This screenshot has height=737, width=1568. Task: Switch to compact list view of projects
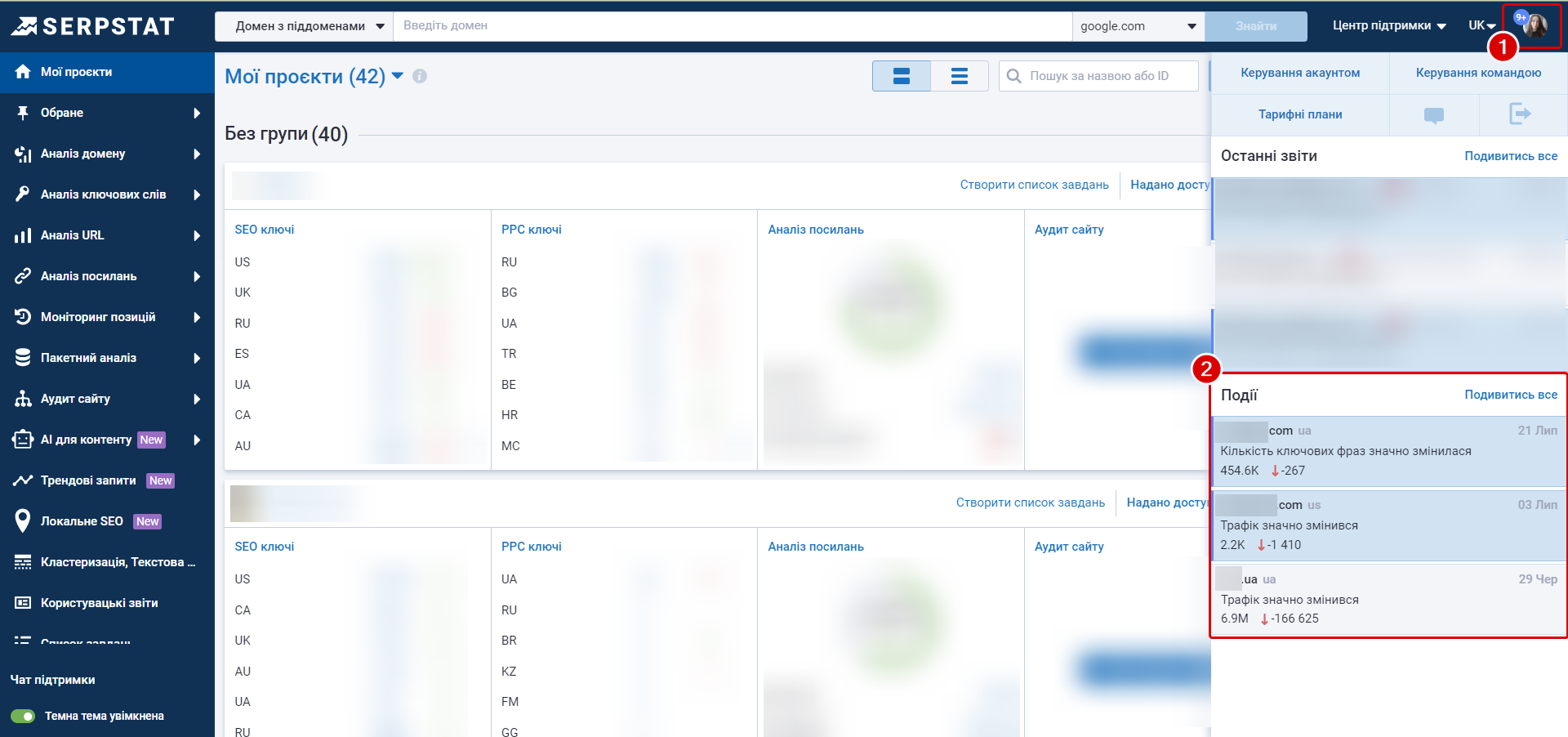pyautogui.click(x=959, y=76)
